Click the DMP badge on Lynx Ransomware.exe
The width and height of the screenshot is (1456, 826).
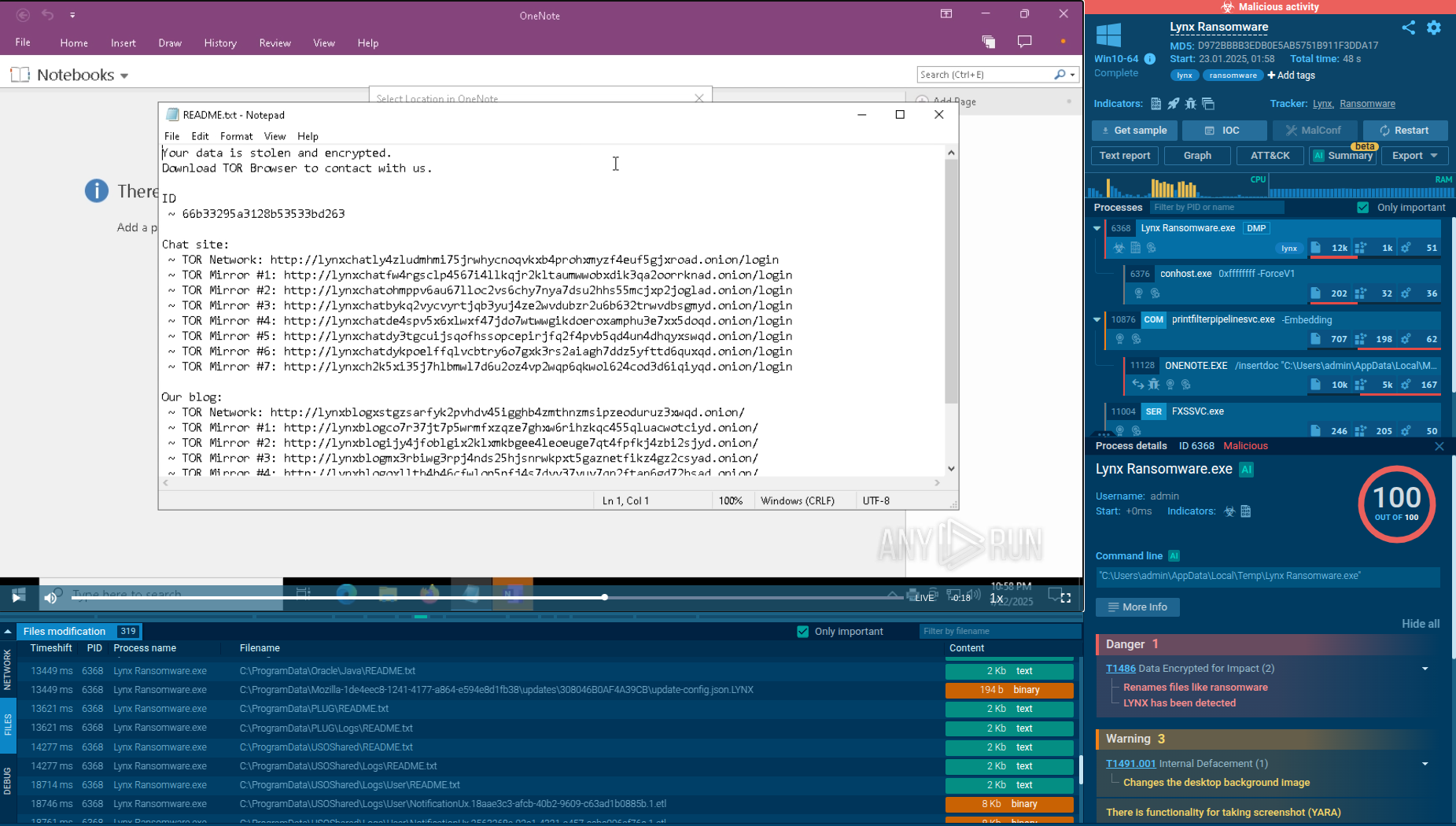click(x=1256, y=228)
